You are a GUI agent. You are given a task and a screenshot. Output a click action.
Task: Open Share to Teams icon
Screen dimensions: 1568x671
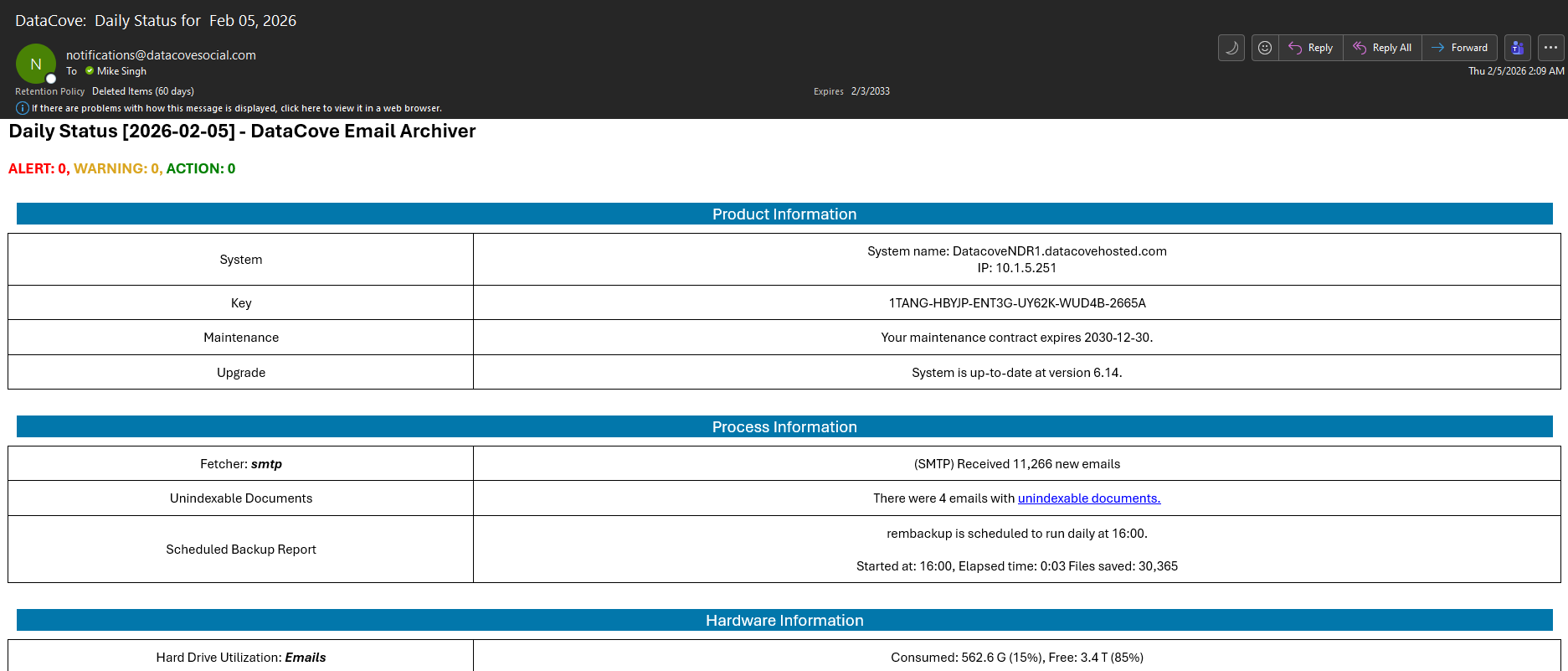(1517, 48)
